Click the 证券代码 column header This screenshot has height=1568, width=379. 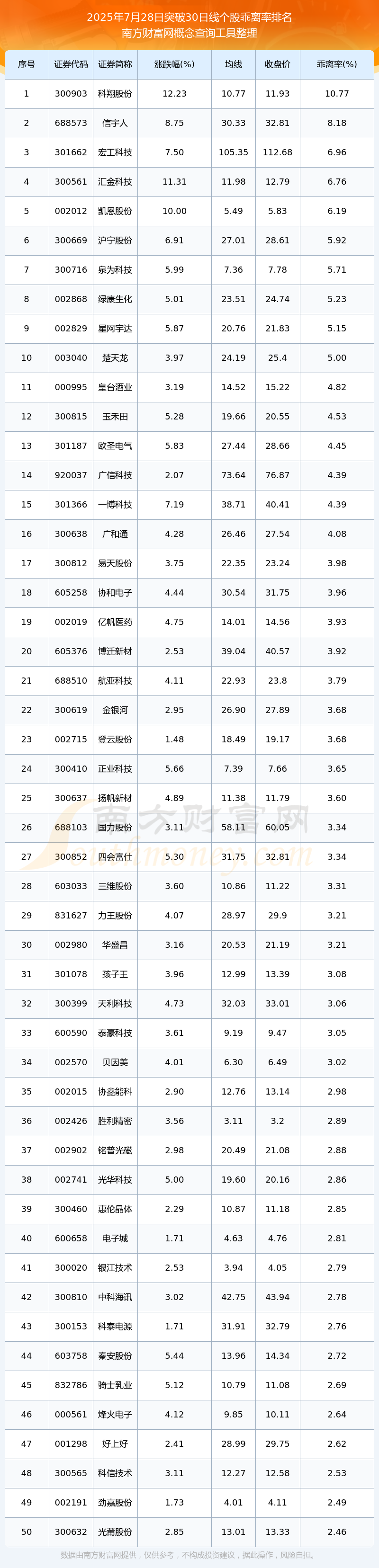(x=71, y=64)
